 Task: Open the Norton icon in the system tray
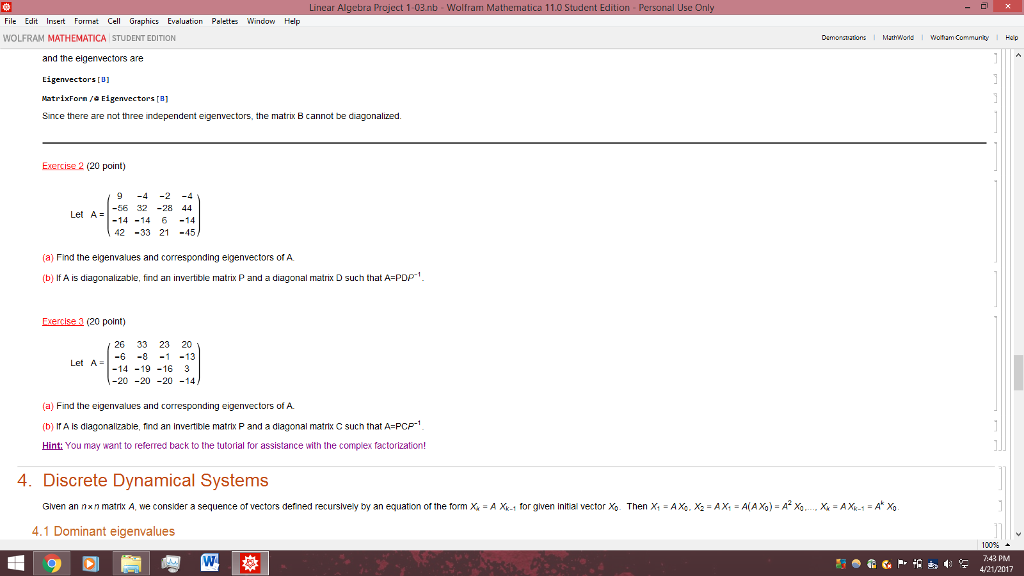click(x=886, y=563)
